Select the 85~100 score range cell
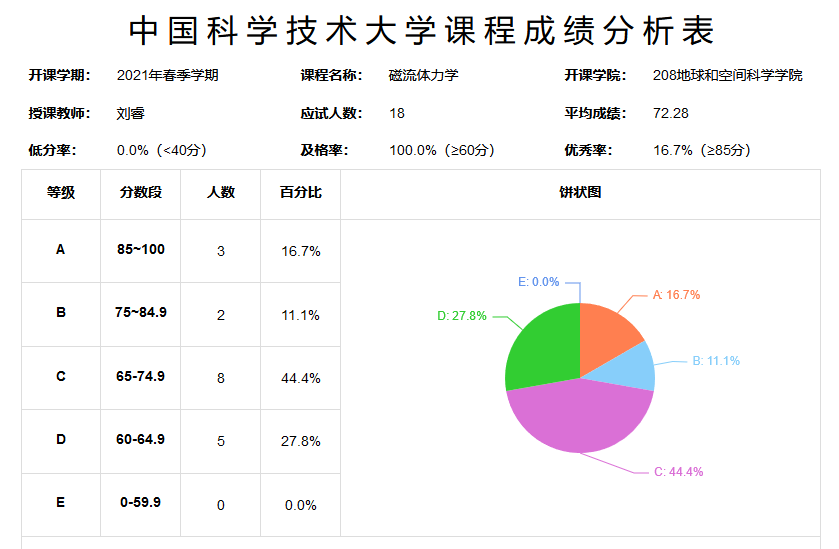This screenshot has width=839, height=549. 140,250
